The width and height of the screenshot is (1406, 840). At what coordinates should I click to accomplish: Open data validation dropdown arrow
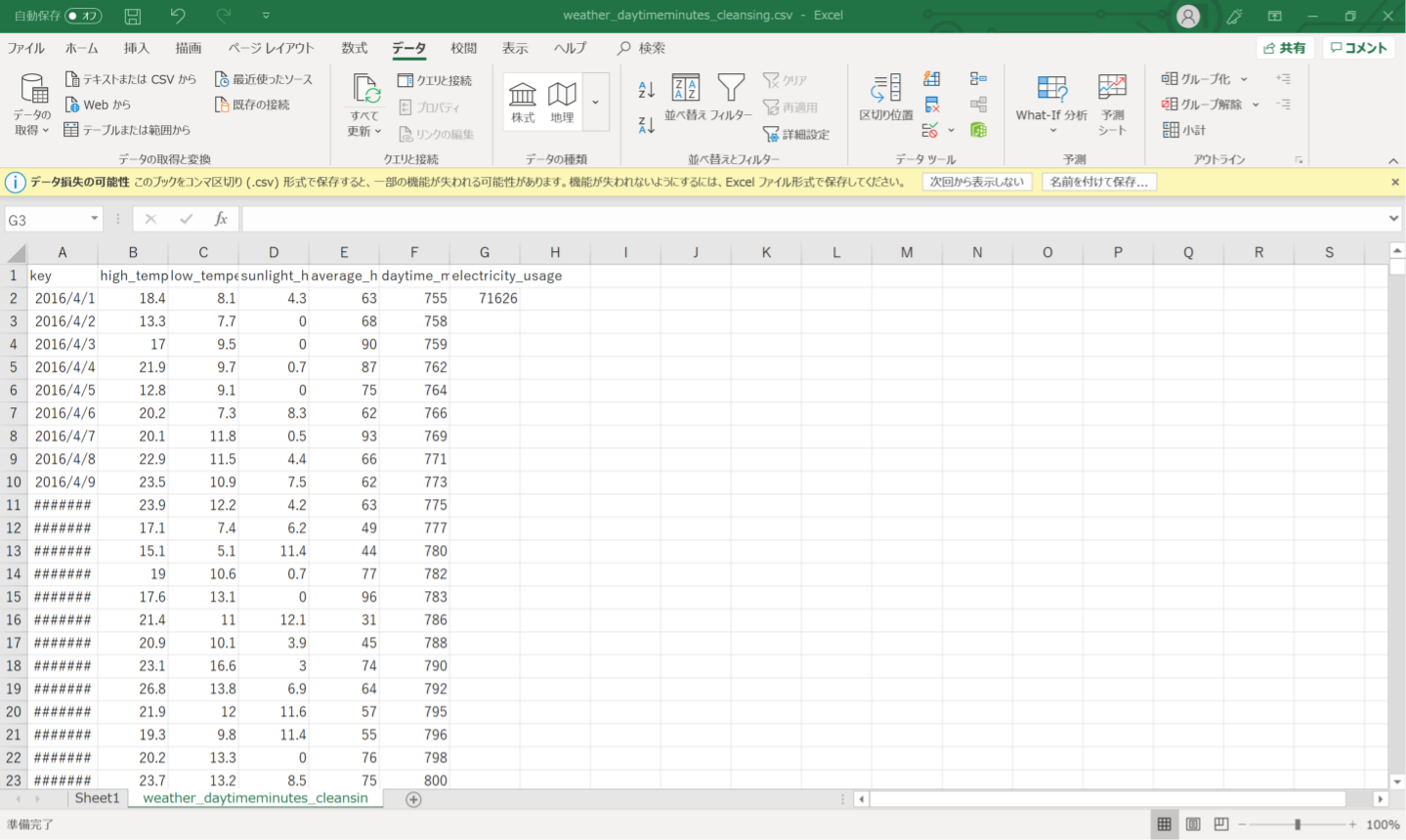click(x=951, y=130)
